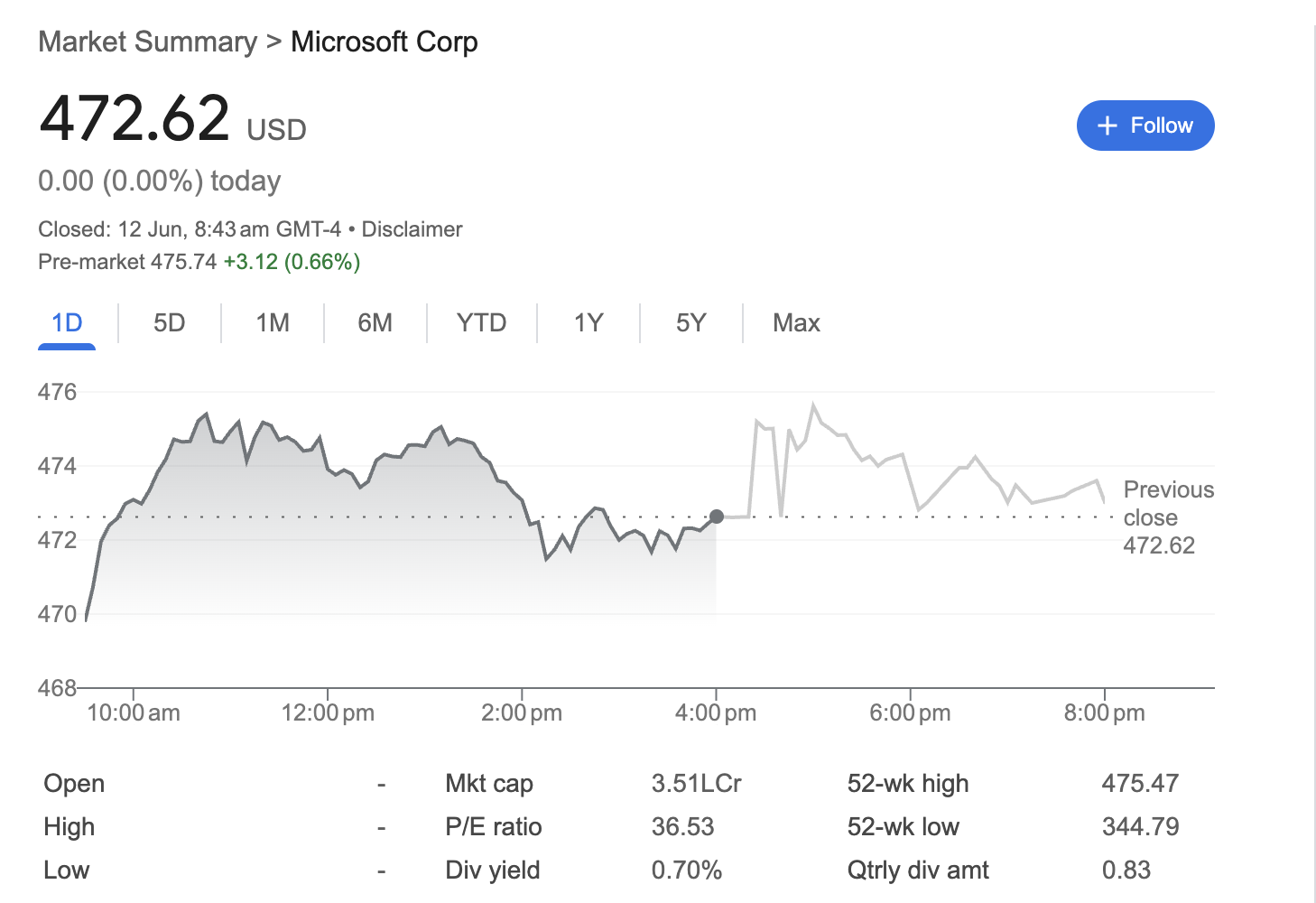Click the Open label in stats table
The height and width of the screenshot is (903, 1316).
(74, 783)
